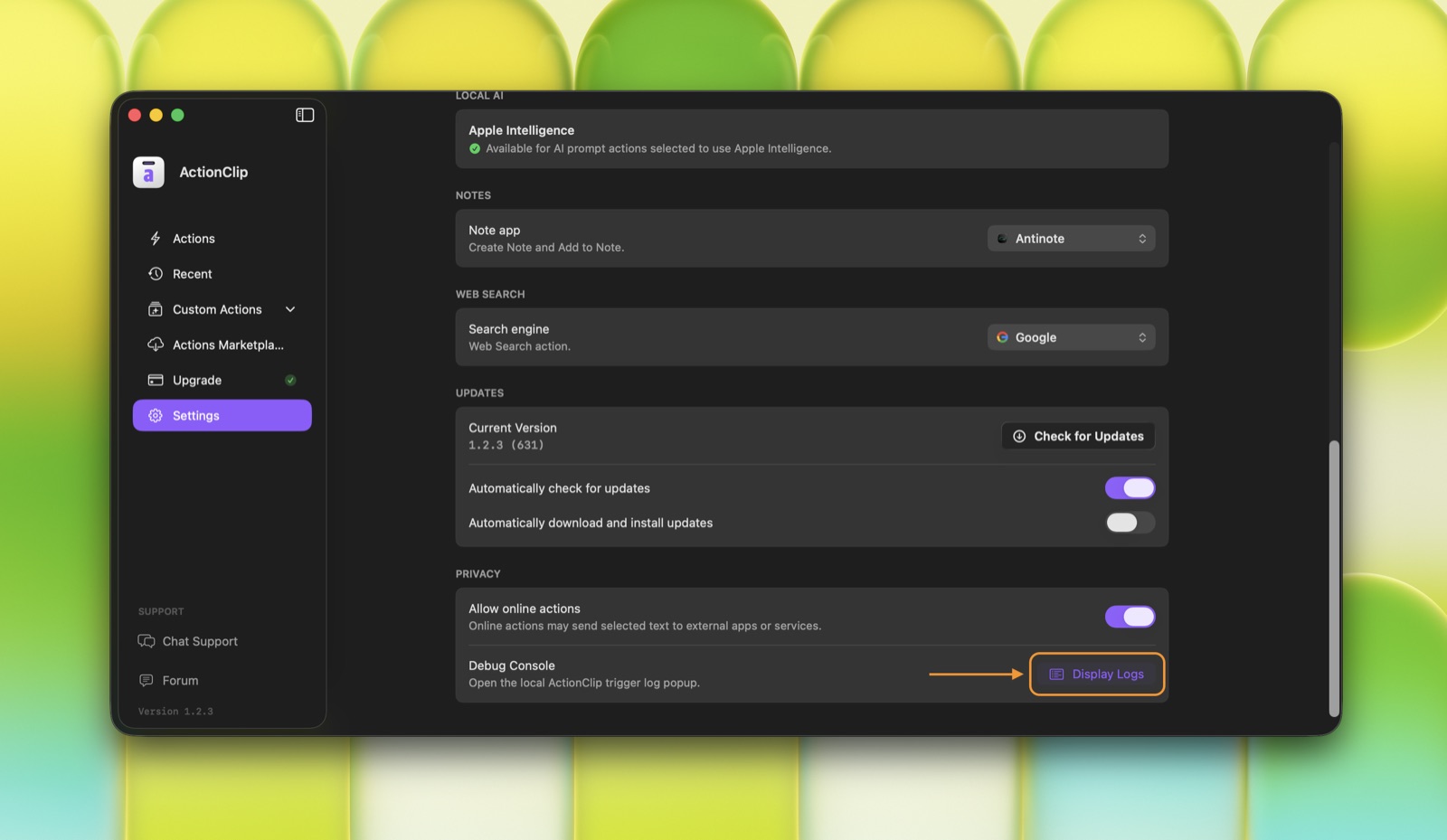The image size is (1447, 840).
Task: Click 'Automatically download and install updates' label
Action: coord(591,523)
